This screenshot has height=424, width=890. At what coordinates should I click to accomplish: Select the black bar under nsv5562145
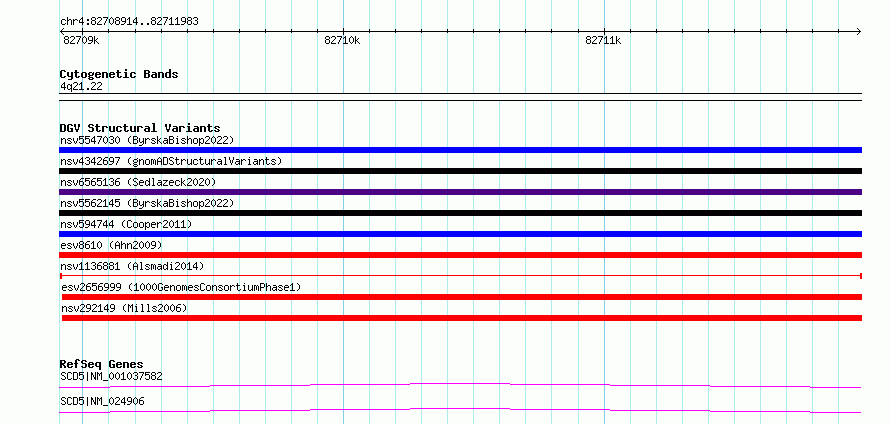460,213
